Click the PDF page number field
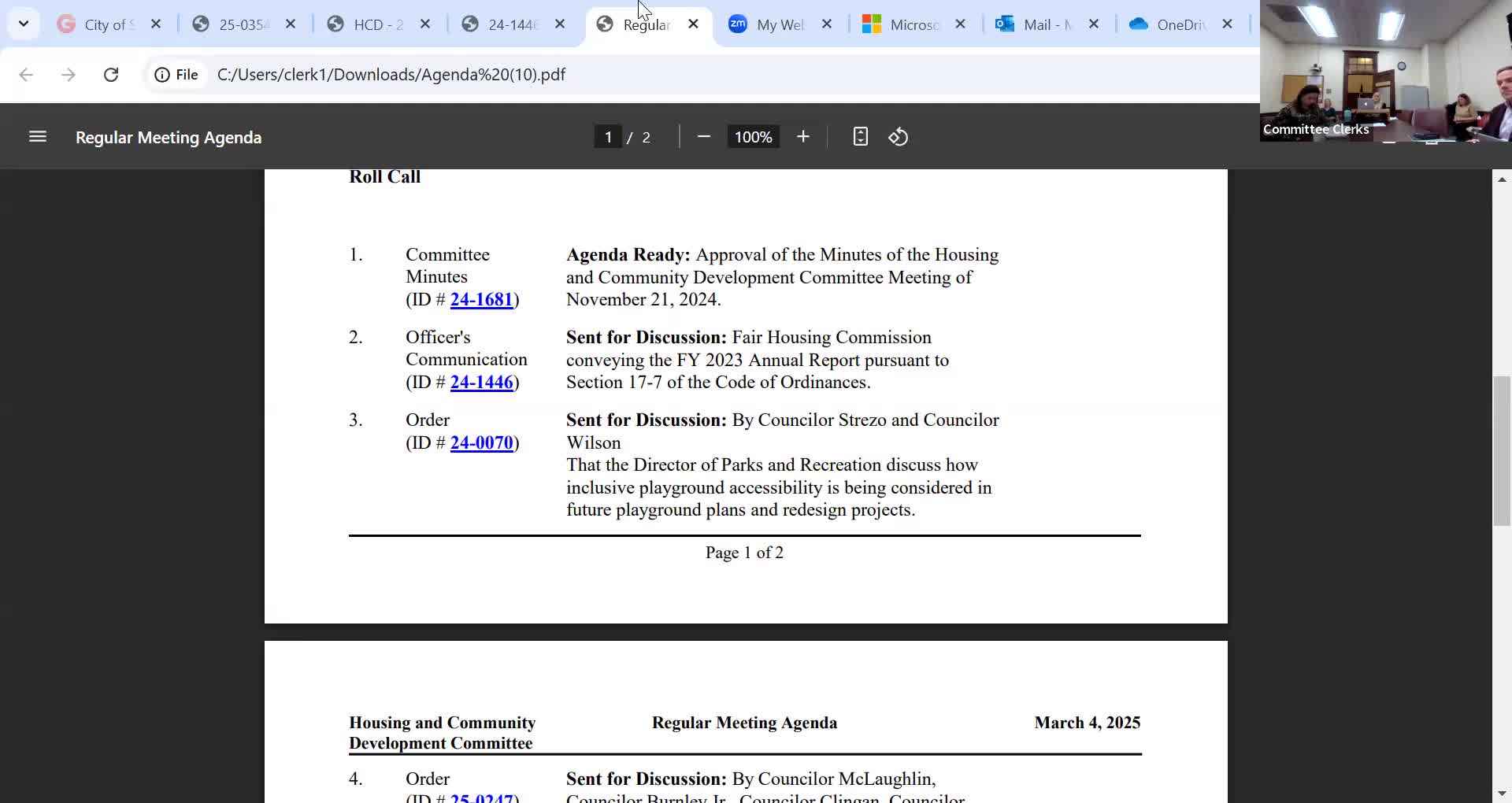This screenshot has height=803, width=1512. point(608,137)
